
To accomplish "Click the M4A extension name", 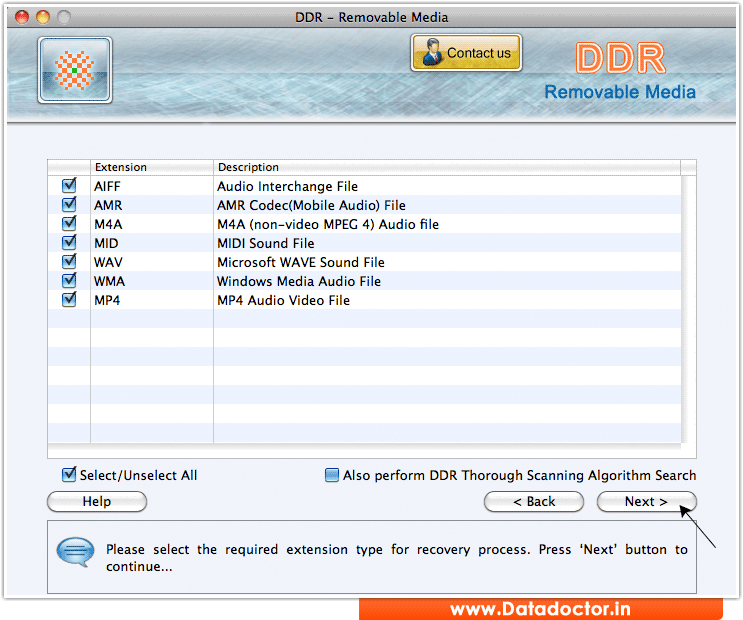I will [x=108, y=224].
